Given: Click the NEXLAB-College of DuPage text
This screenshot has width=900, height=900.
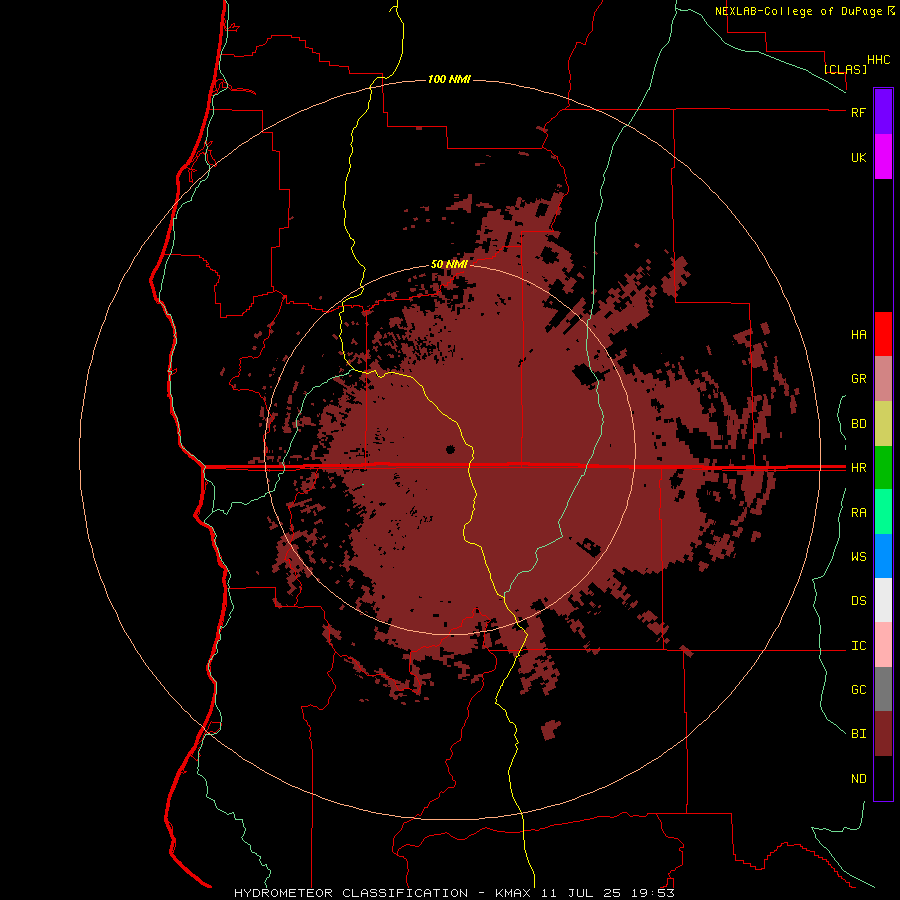Looking at the screenshot, I should click(x=798, y=11).
